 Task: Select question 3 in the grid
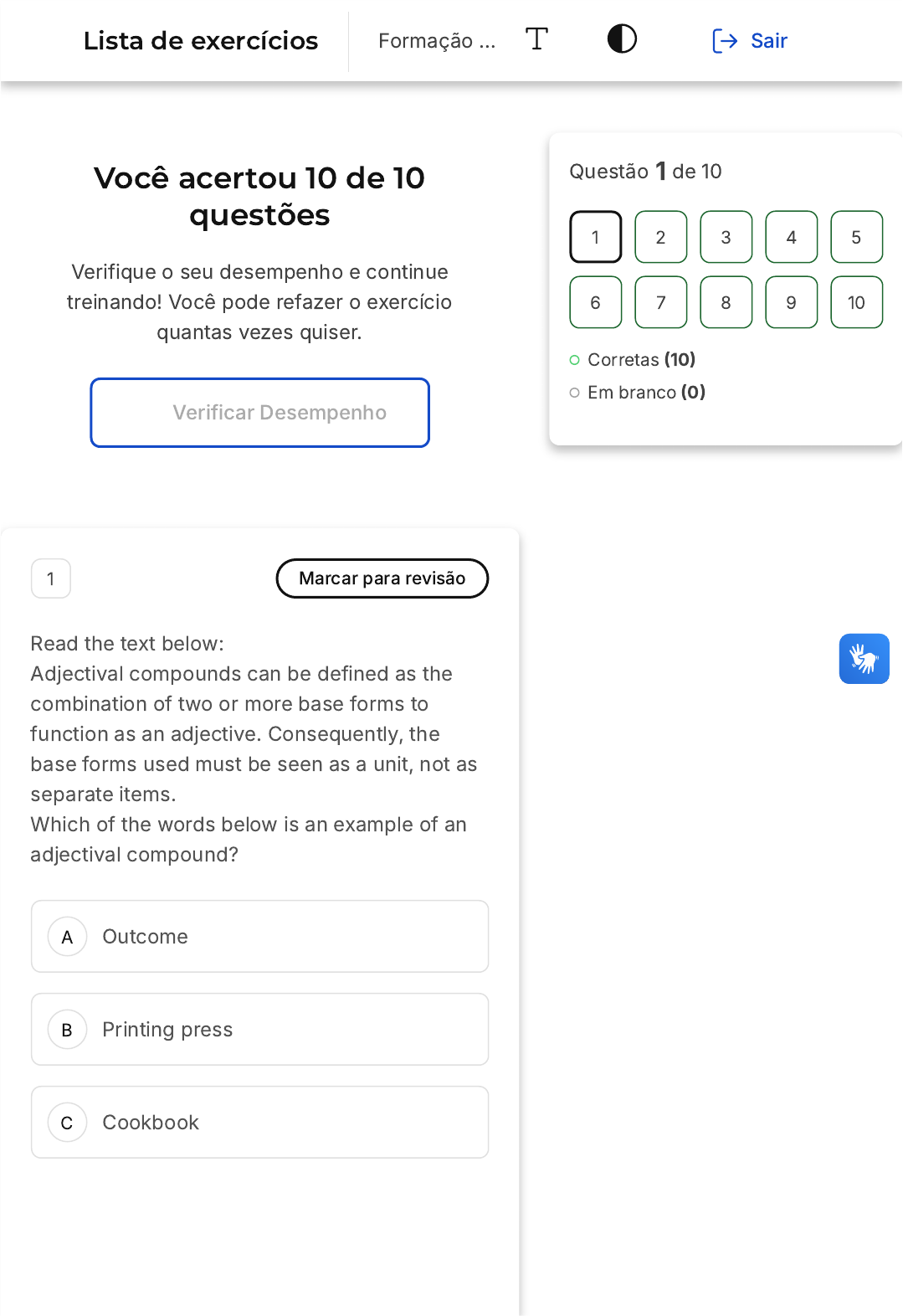[x=726, y=237]
